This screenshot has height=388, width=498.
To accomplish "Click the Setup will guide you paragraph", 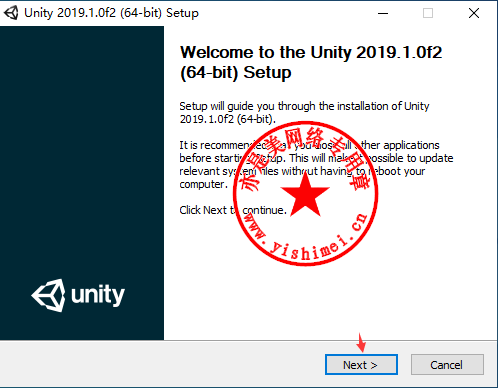I will click(304, 112).
